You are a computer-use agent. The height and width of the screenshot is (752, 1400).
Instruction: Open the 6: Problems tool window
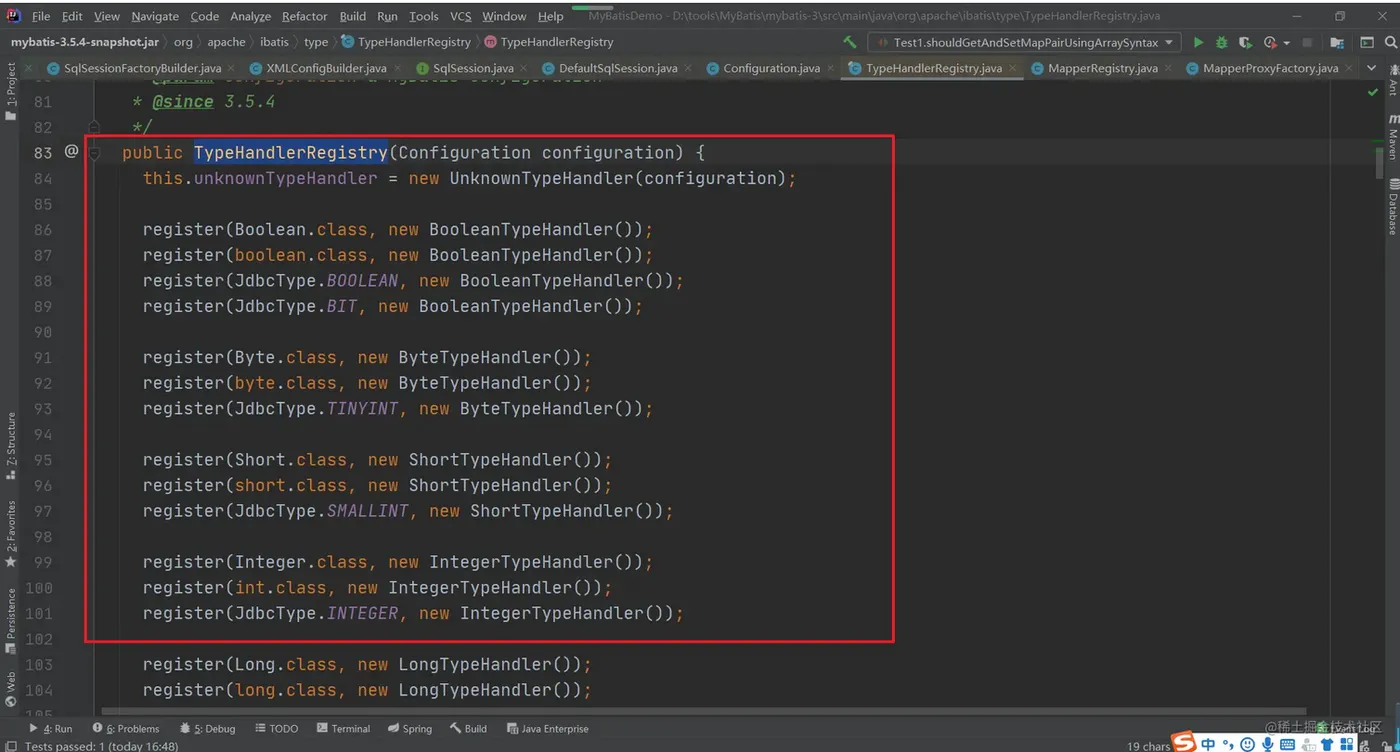[x=126, y=728]
